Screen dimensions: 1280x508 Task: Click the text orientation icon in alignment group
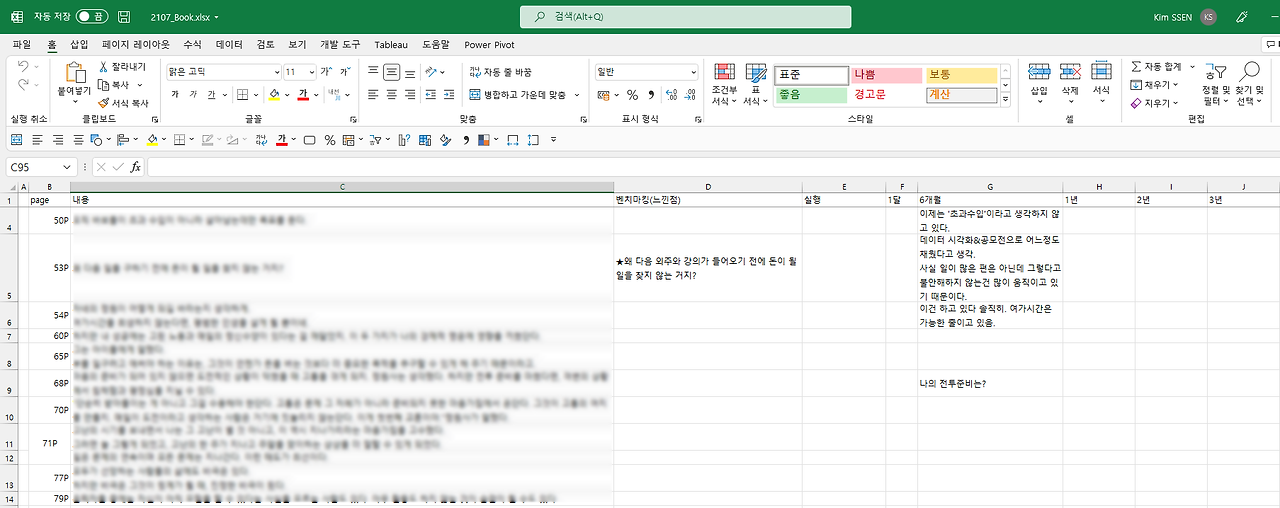tap(432, 72)
